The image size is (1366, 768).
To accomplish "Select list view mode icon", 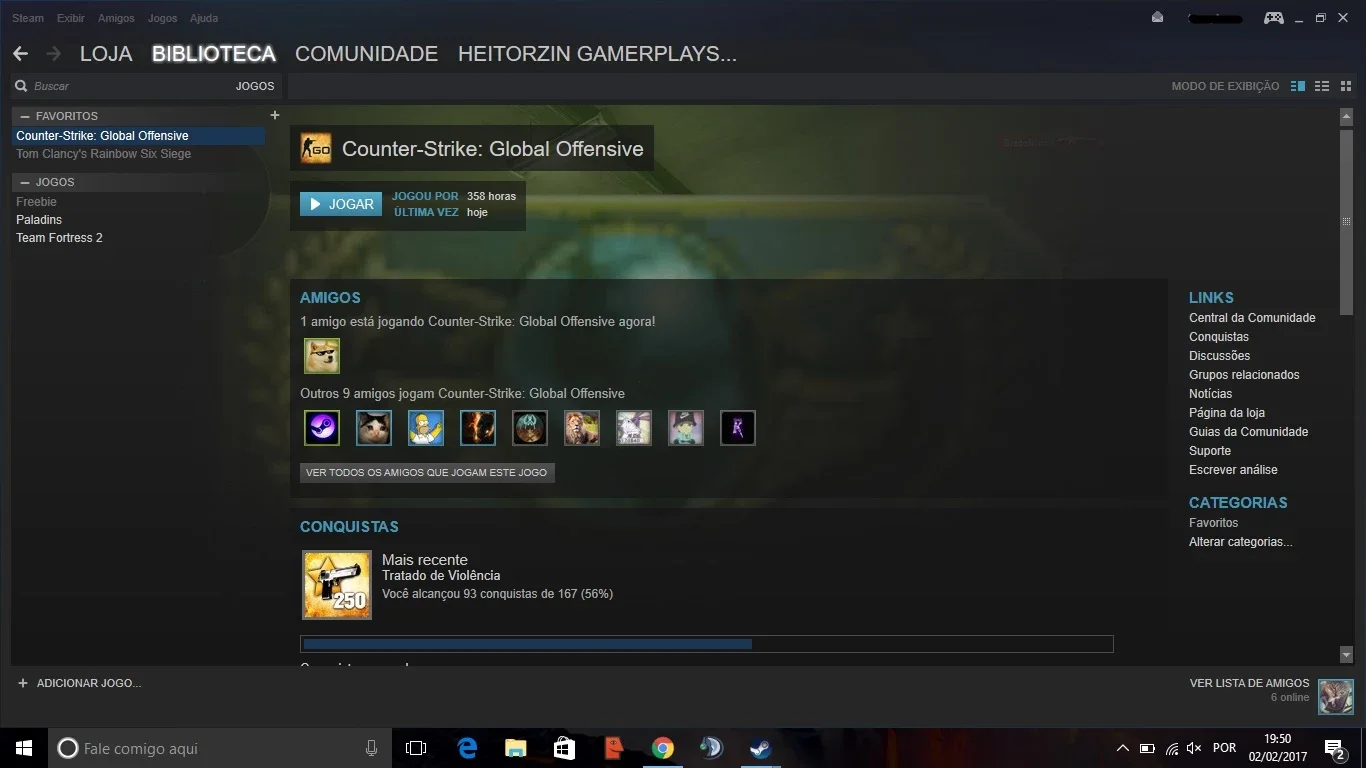I will click(1322, 86).
